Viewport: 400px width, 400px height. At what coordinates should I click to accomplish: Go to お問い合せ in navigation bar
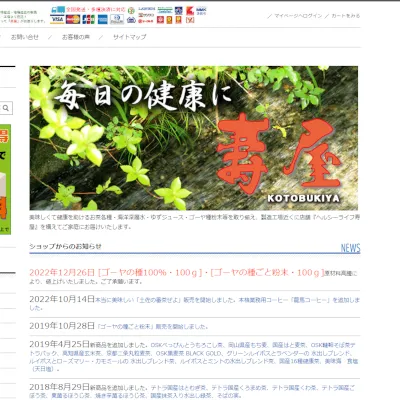pyautogui.click(x=25, y=37)
